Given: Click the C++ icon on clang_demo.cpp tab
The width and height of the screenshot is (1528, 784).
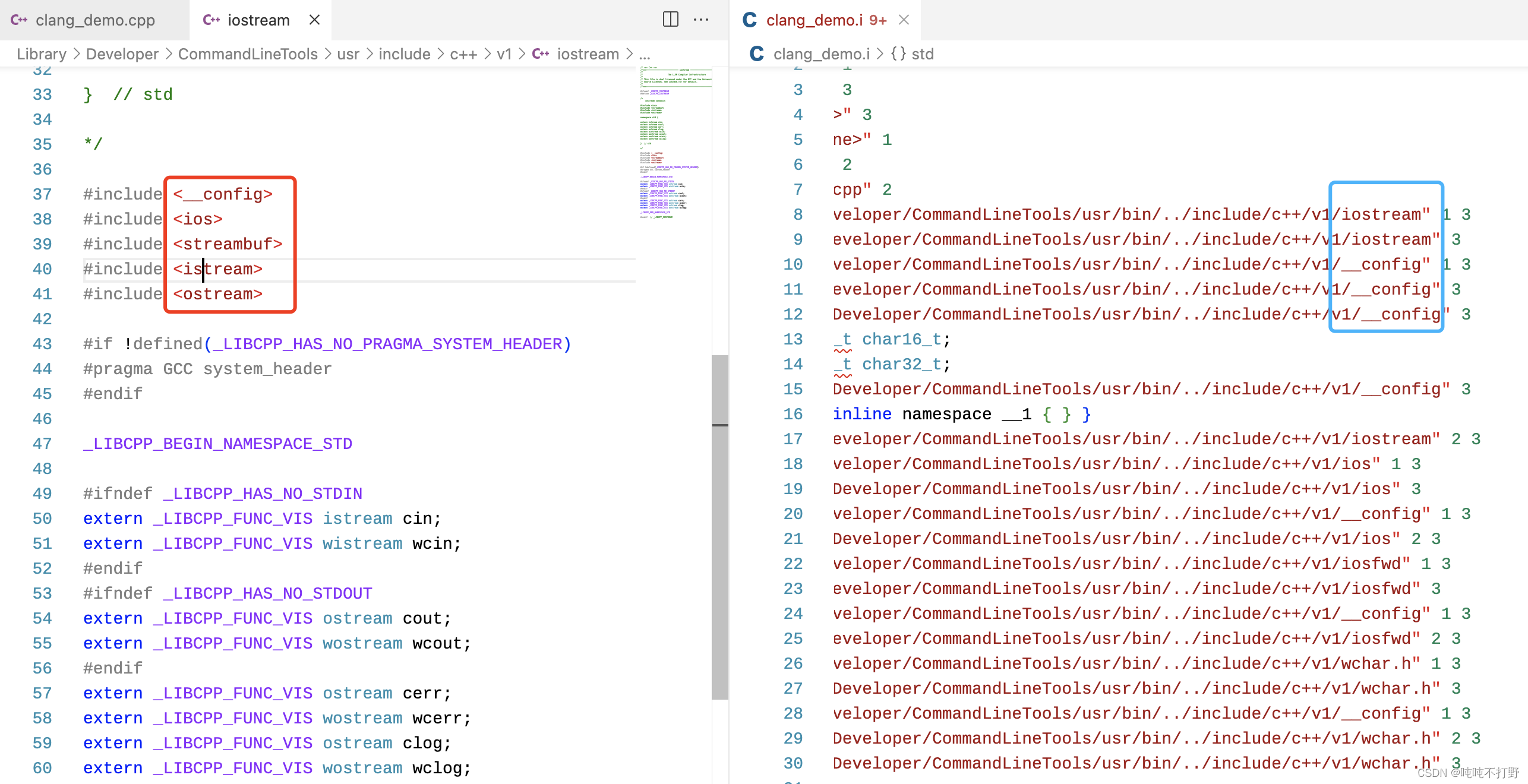Looking at the screenshot, I should 19,20.
